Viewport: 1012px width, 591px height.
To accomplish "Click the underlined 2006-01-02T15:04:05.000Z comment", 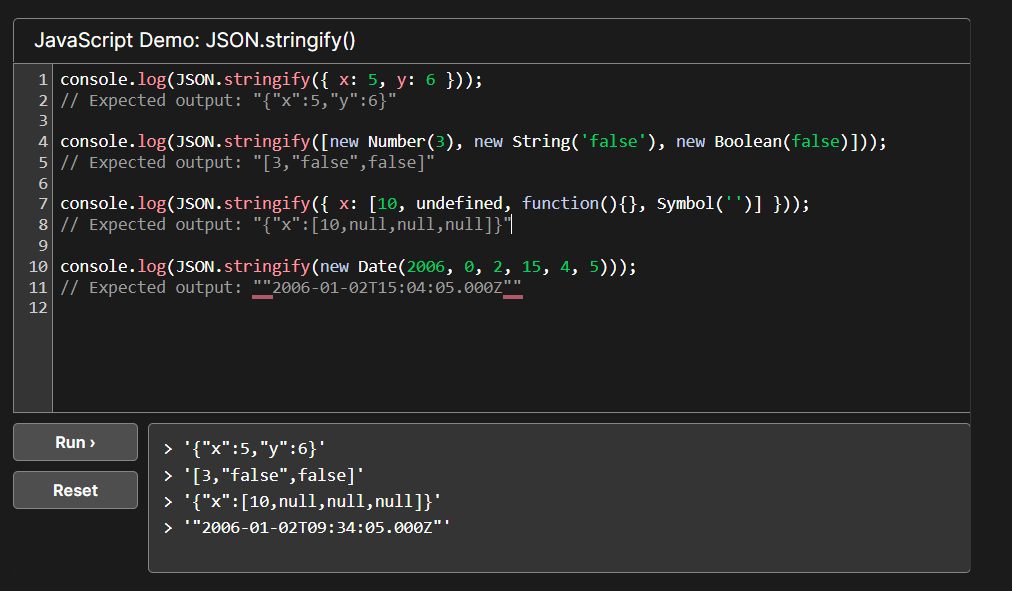I will point(387,287).
